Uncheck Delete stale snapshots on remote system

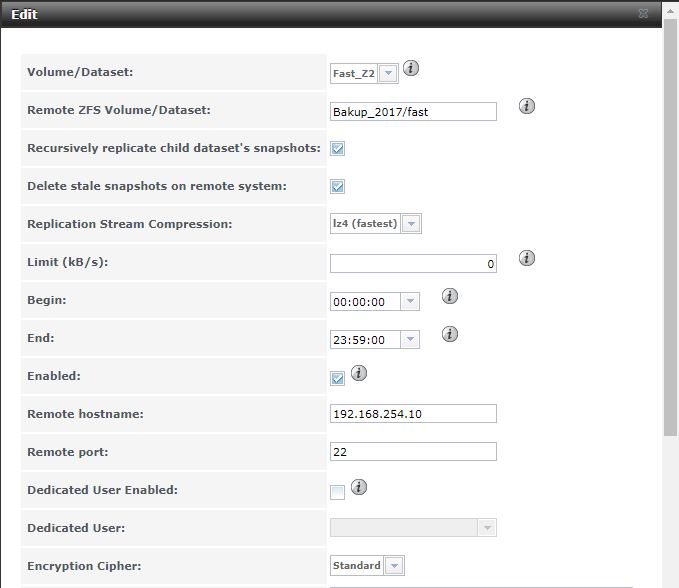pos(337,187)
